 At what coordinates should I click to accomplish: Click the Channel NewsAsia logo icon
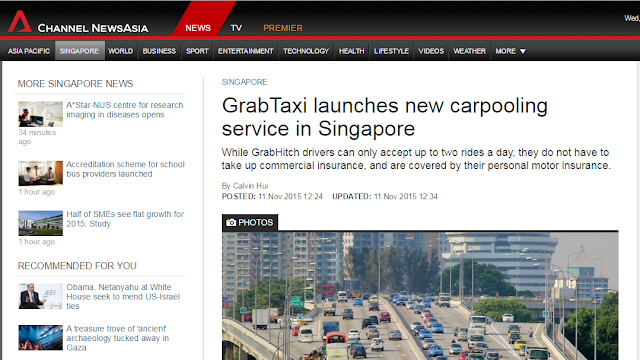(x=20, y=22)
